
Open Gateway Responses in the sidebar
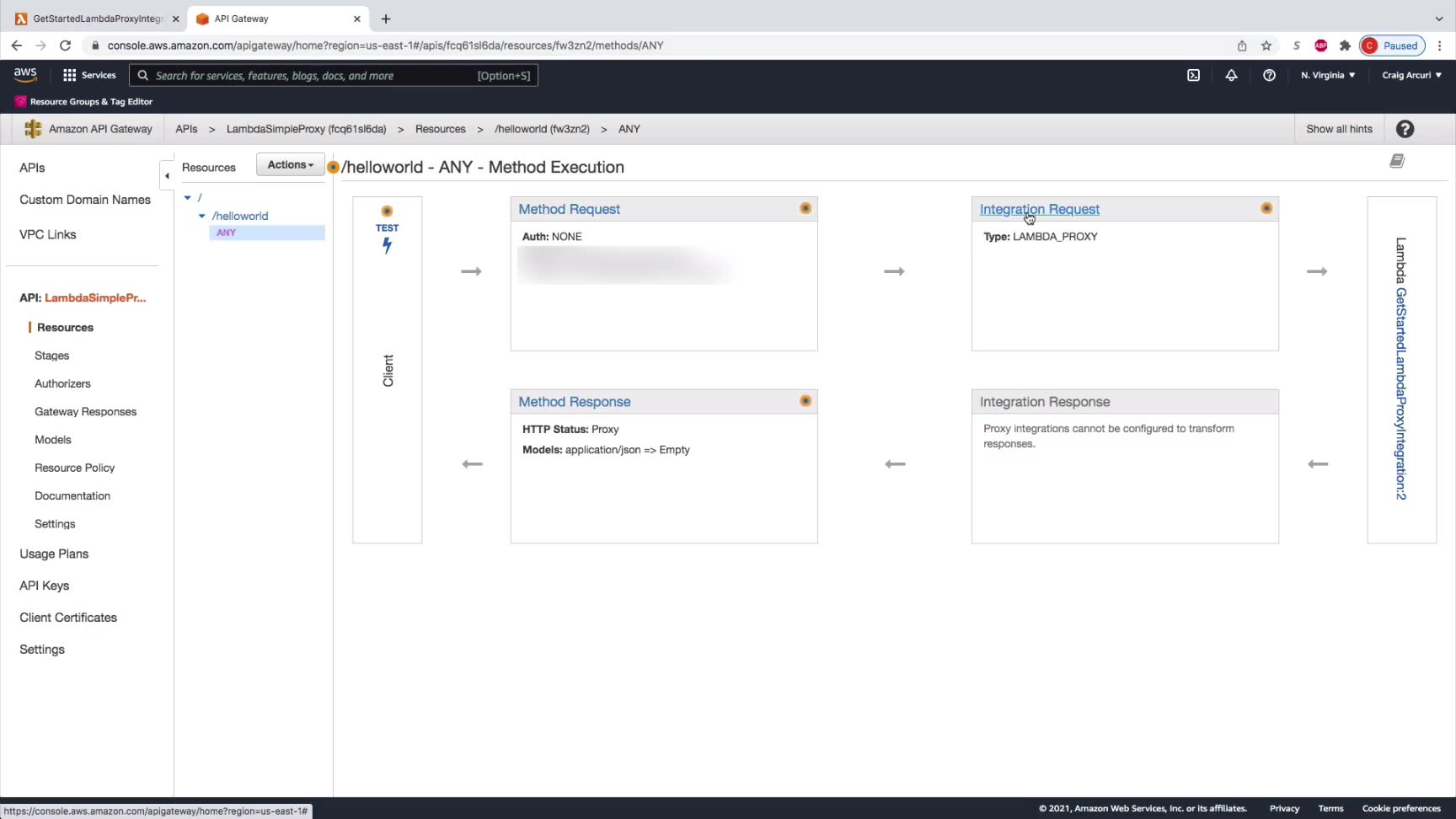click(x=85, y=411)
